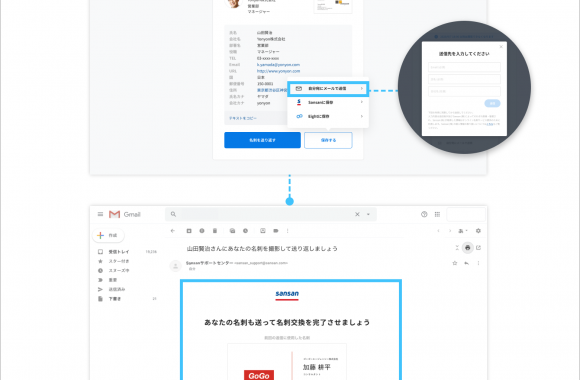Archive the open email

click(x=189, y=231)
